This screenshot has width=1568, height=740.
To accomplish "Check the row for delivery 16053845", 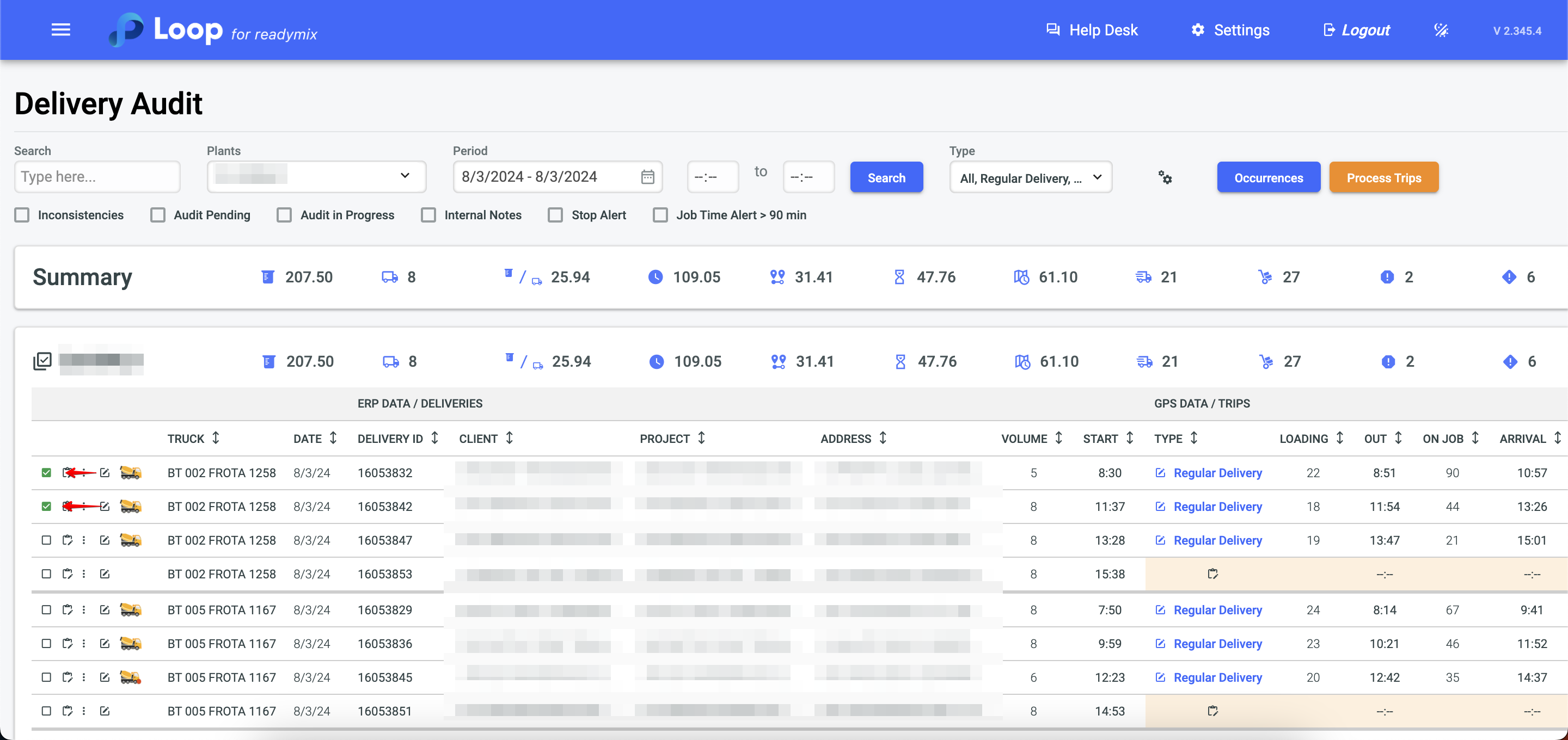I will (46, 677).
